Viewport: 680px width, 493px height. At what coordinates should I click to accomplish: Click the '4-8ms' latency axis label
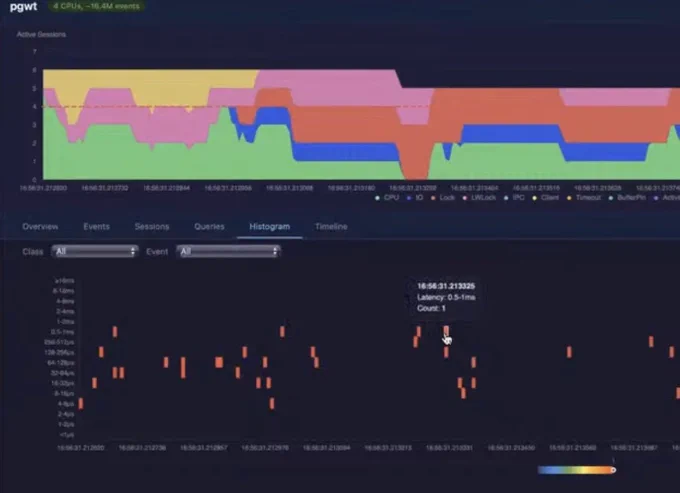pos(65,301)
